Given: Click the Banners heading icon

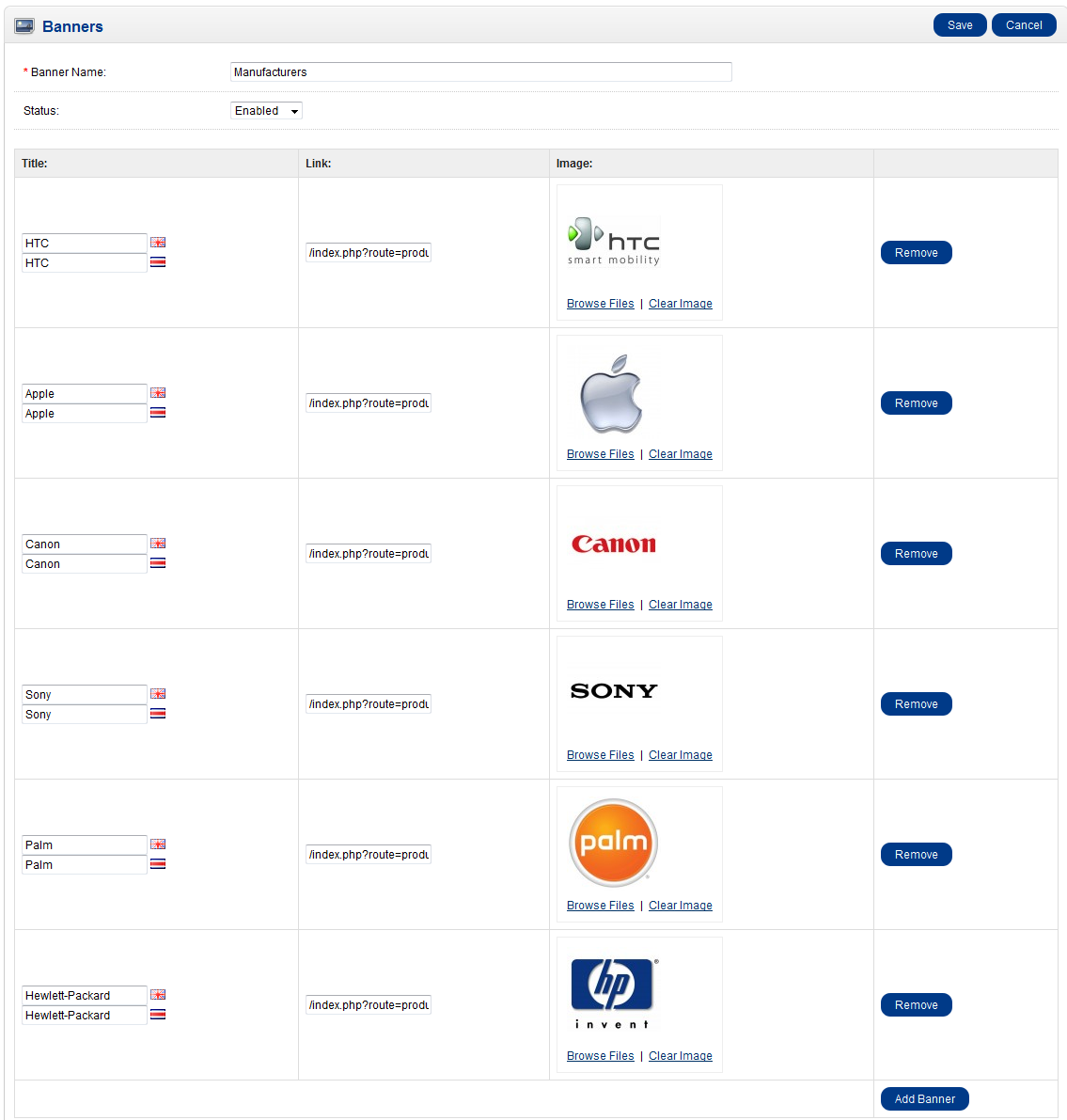Looking at the screenshot, I should click(24, 26).
